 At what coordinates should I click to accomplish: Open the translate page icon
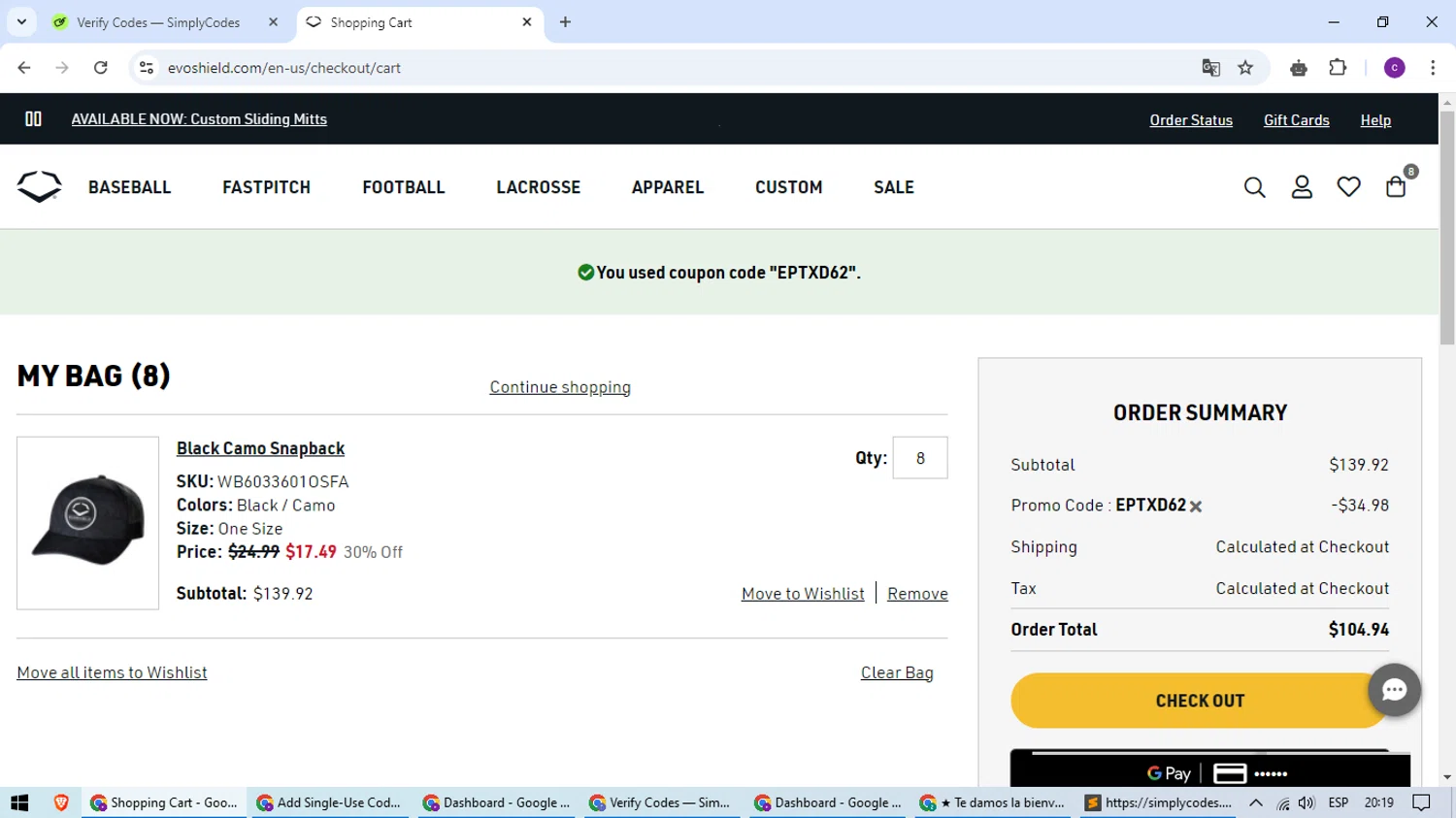point(1210,68)
